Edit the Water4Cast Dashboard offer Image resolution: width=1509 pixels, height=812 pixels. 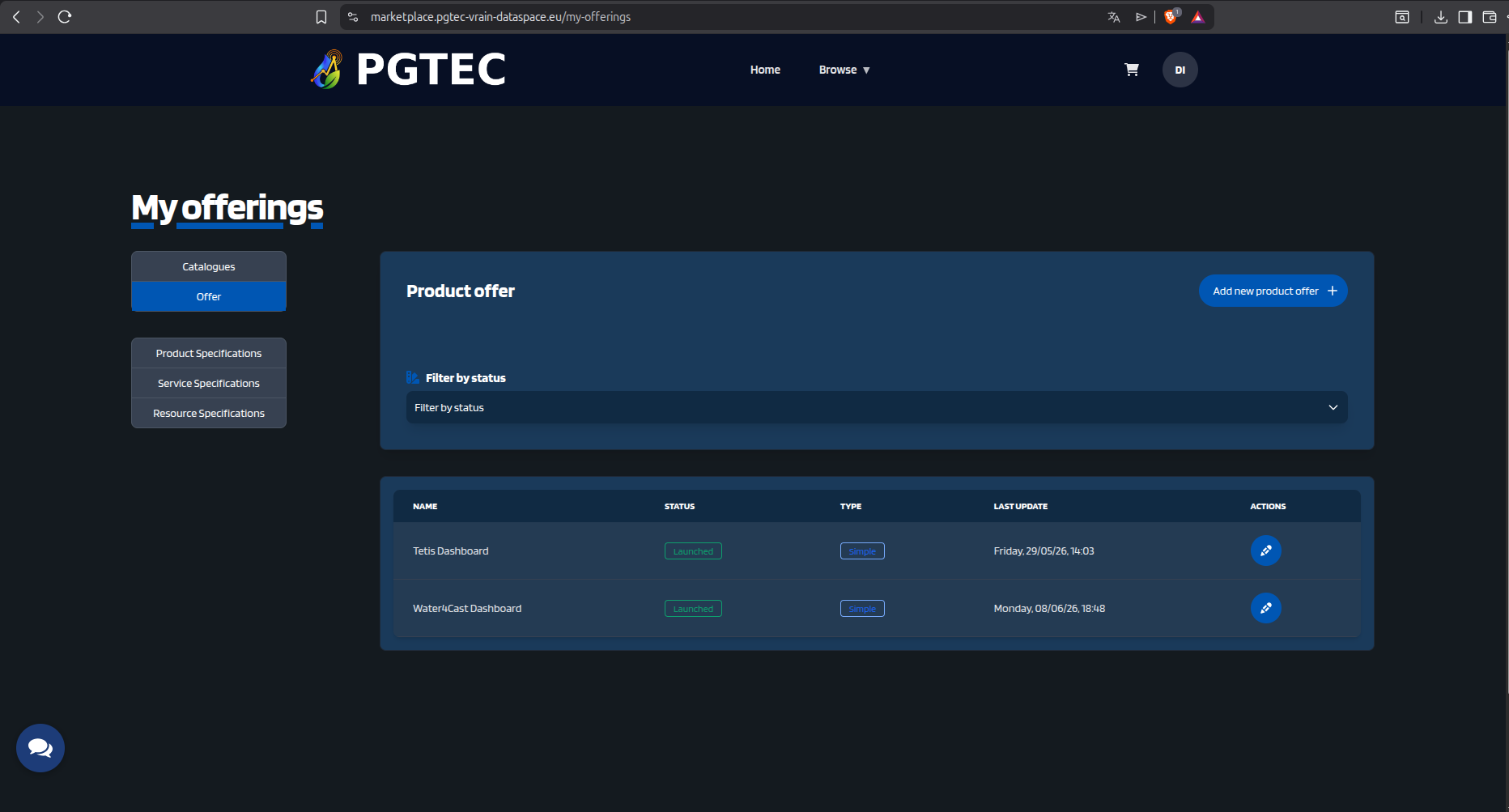pos(1266,608)
